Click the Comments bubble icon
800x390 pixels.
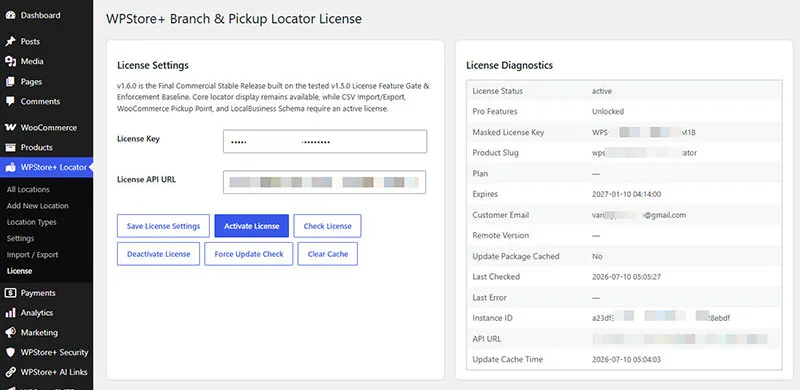tap(10, 102)
